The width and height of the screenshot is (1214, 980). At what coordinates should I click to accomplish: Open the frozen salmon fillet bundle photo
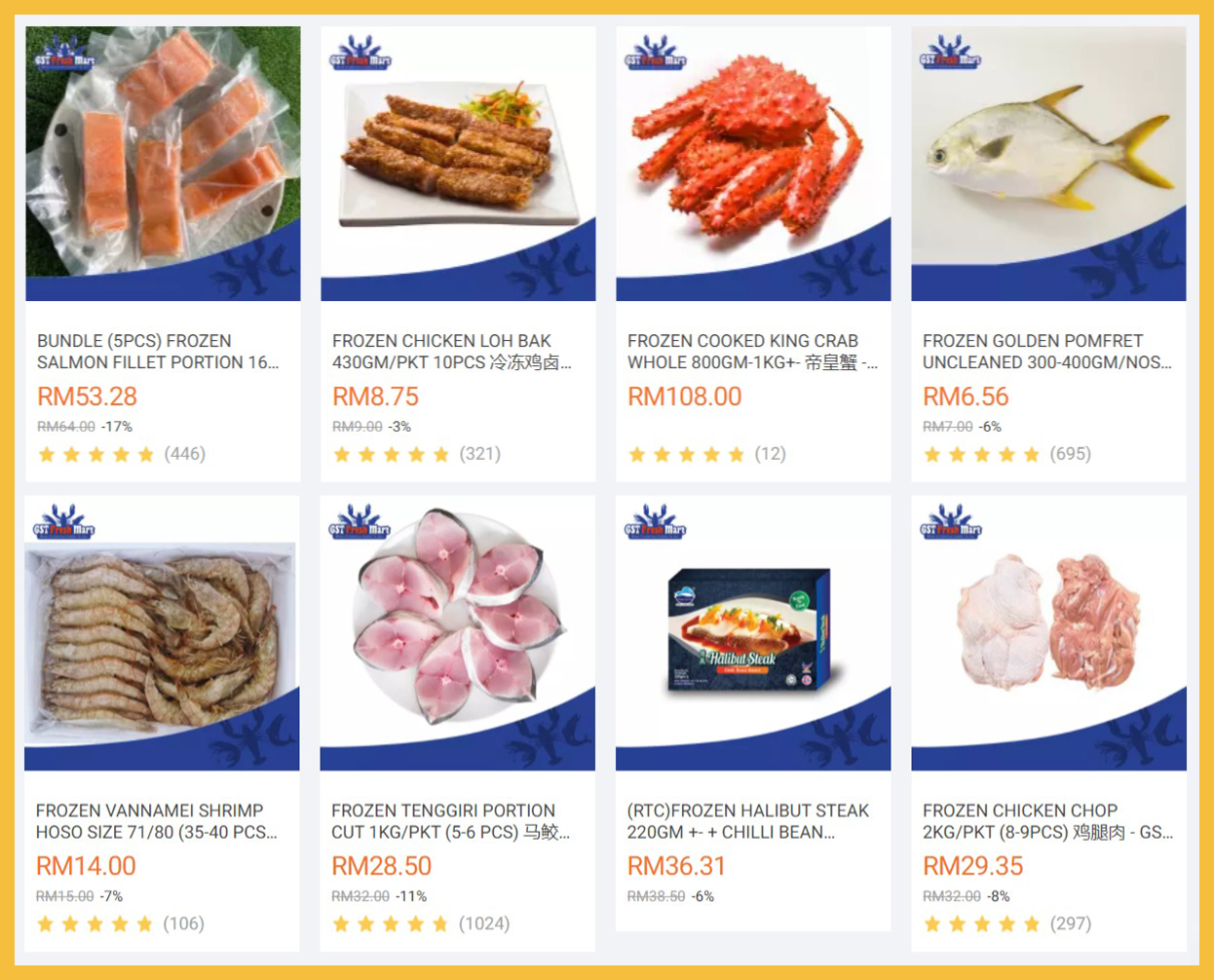(x=163, y=164)
